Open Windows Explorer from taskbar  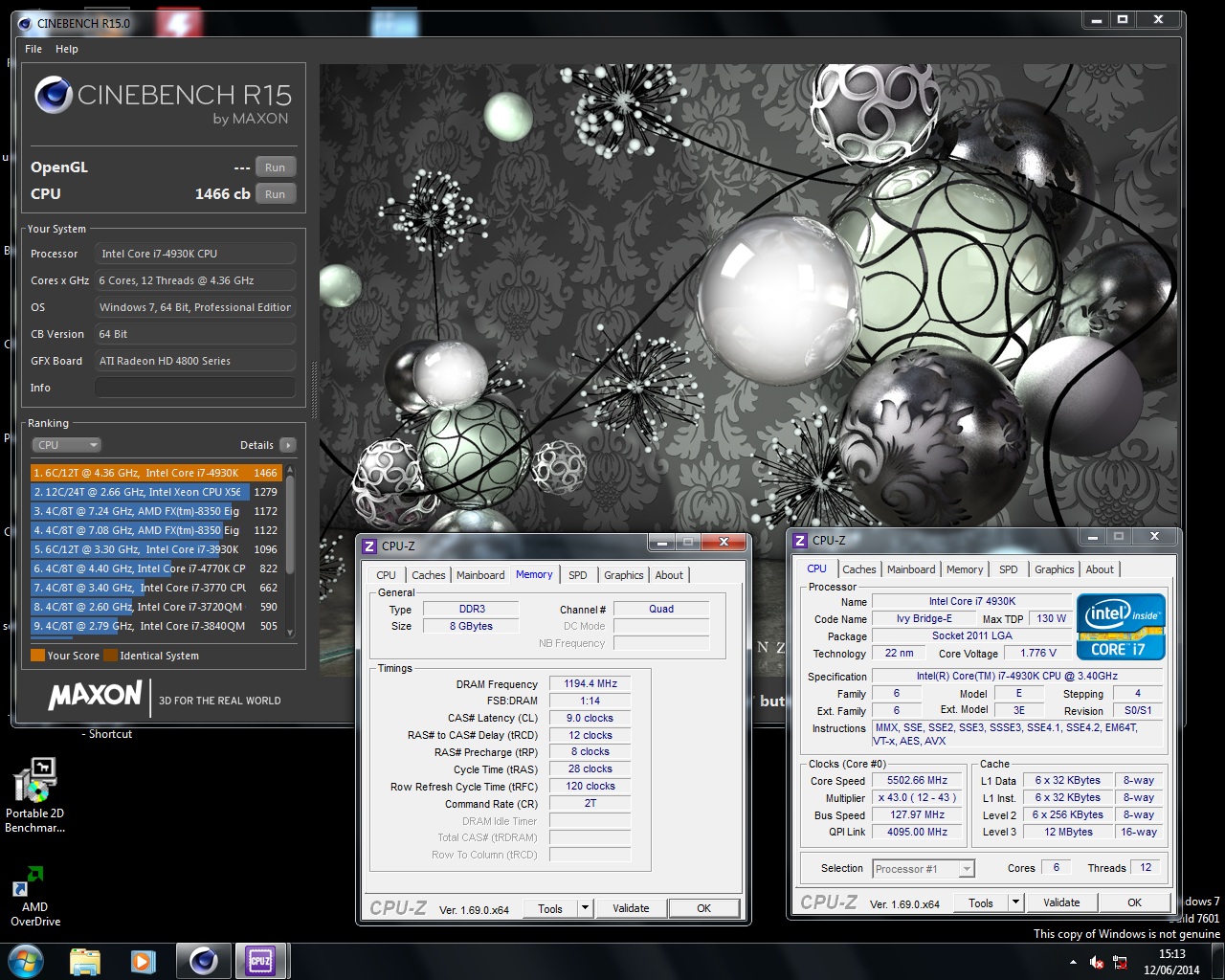(85, 961)
